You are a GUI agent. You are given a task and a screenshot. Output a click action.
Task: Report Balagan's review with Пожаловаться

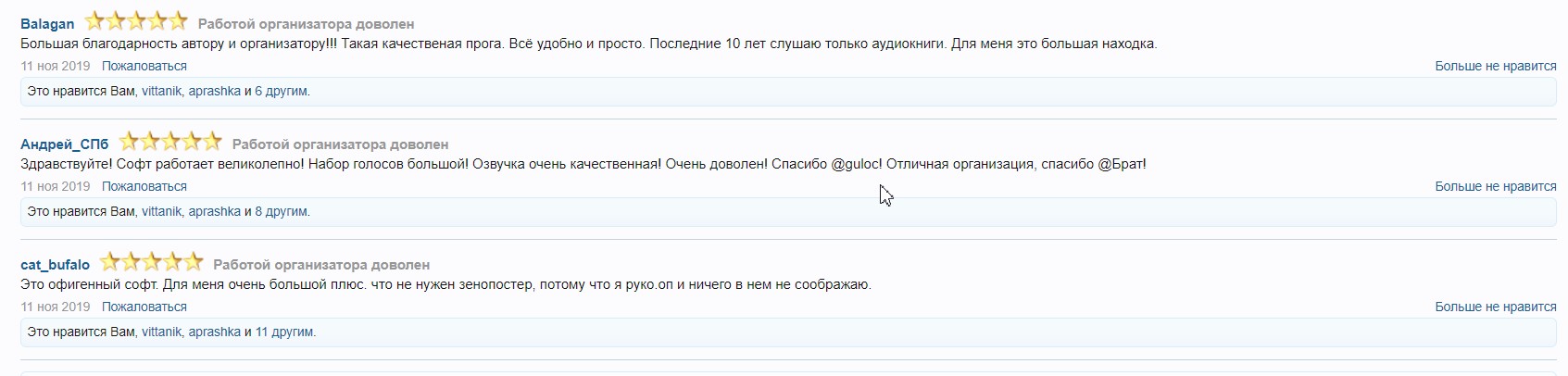tap(144, 66)
